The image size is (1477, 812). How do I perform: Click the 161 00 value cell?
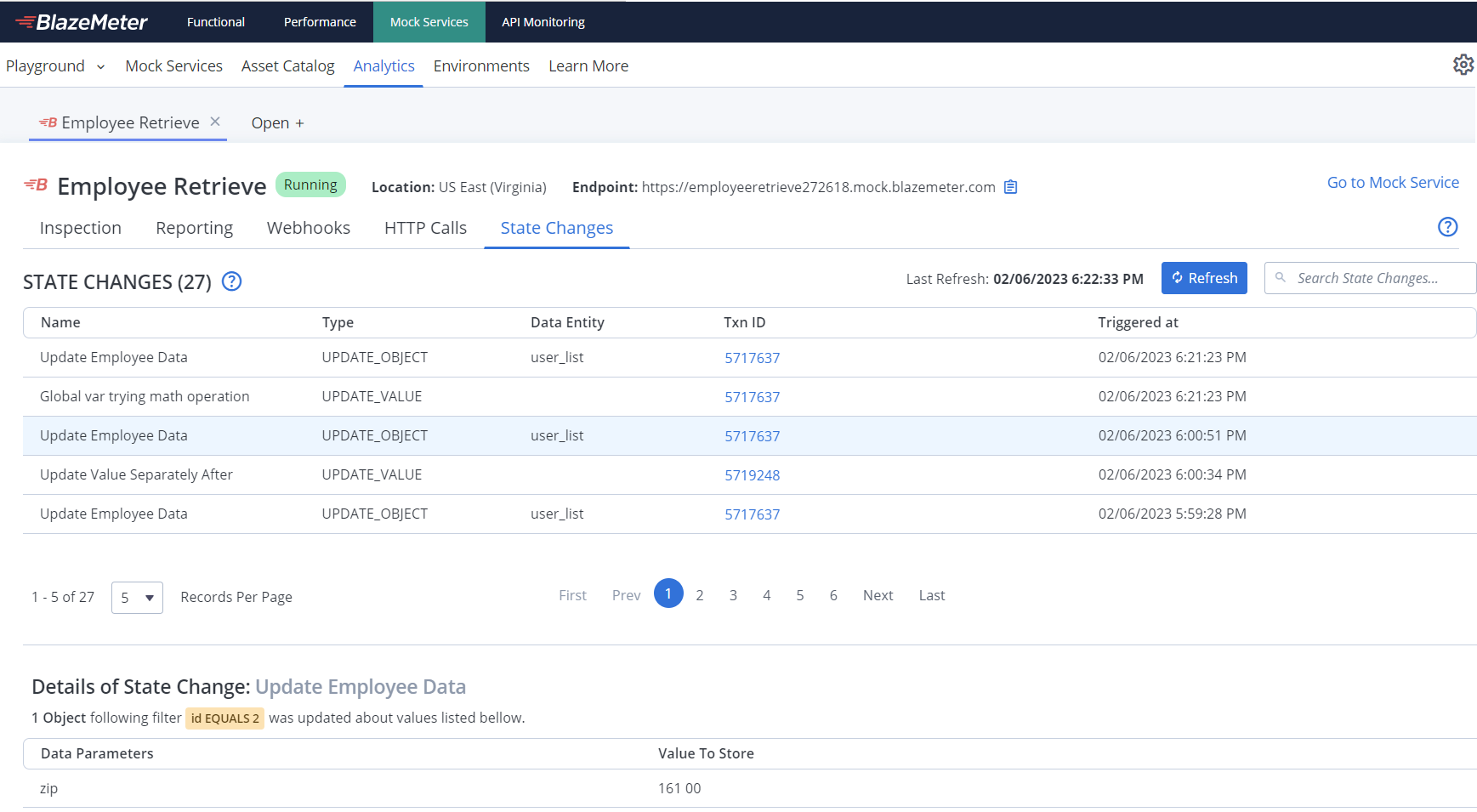tap(679, 789)
